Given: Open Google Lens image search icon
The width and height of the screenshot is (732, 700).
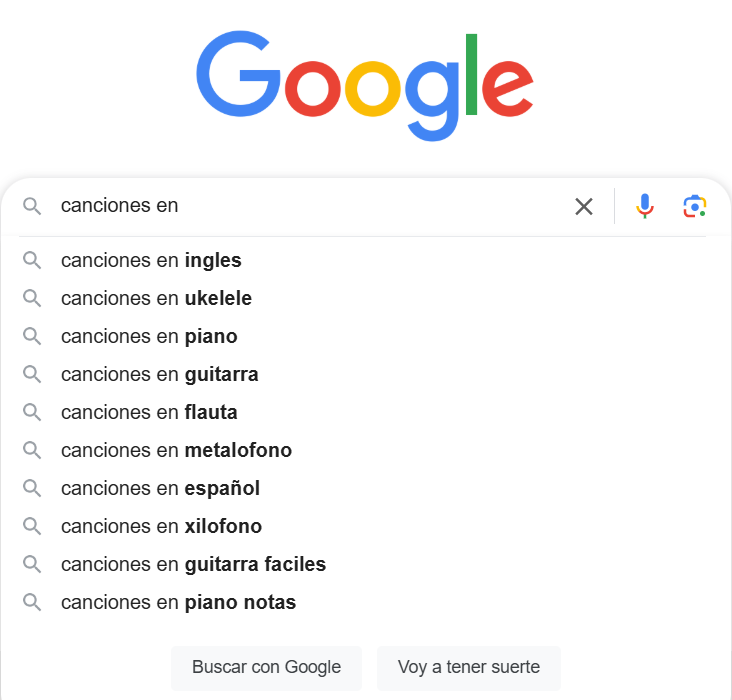Looking at the screenshot, I should click(695, 206).
